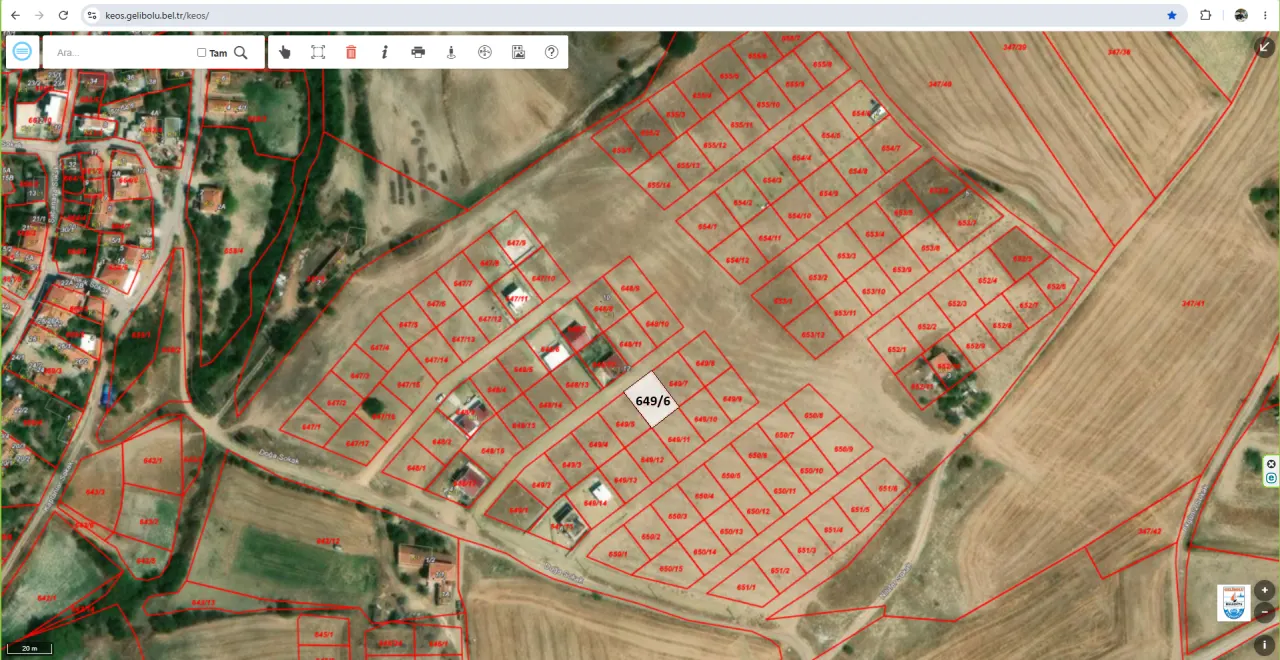Select the highlighted parcel 649/6
The image size is (1280, 660).
[x=652, y=400]
